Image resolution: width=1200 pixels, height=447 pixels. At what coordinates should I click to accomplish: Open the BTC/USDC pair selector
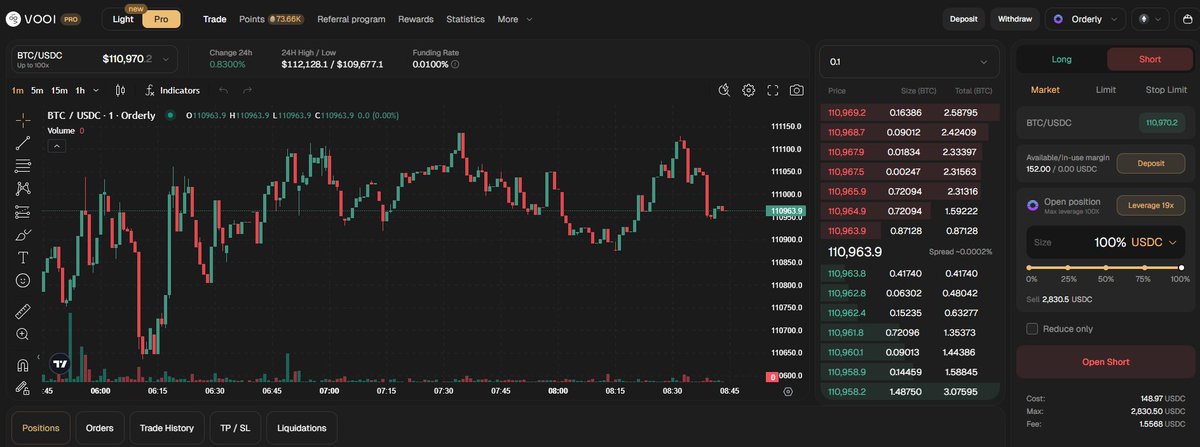[94, 60]
